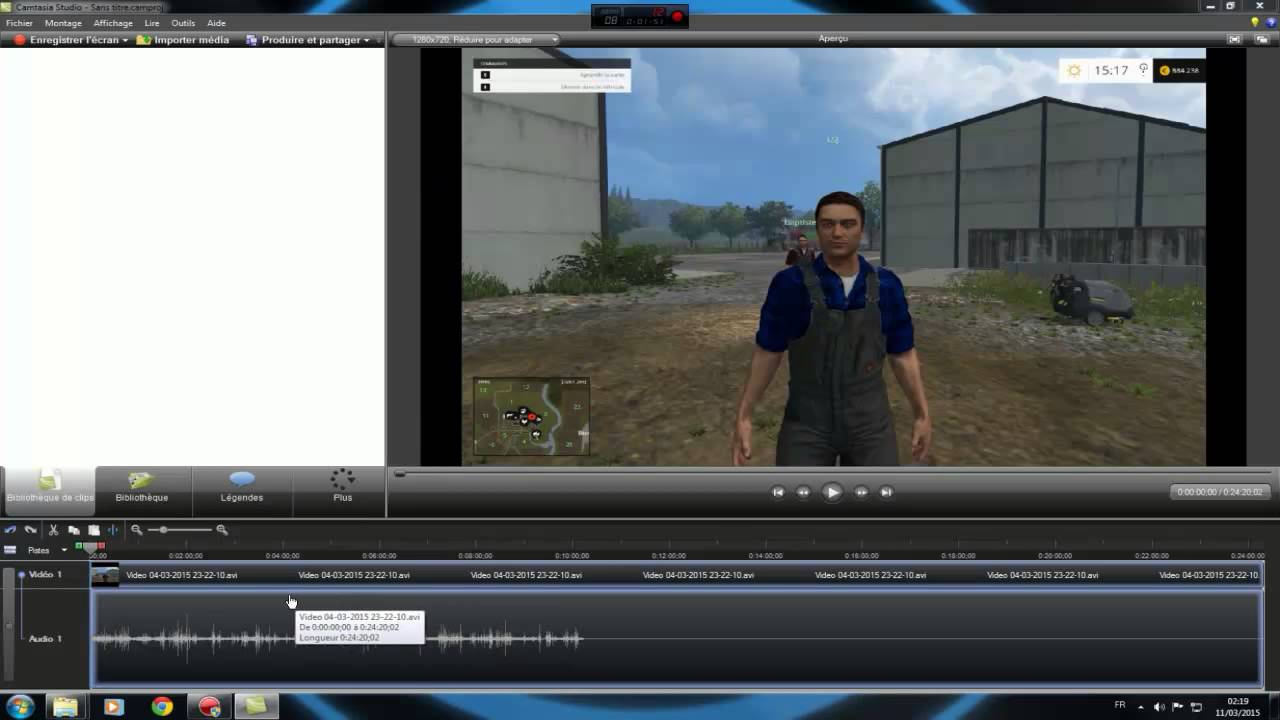Jump to next clip in preview
This screenshot has height=720, width=1280.
[x=886, y=492]
